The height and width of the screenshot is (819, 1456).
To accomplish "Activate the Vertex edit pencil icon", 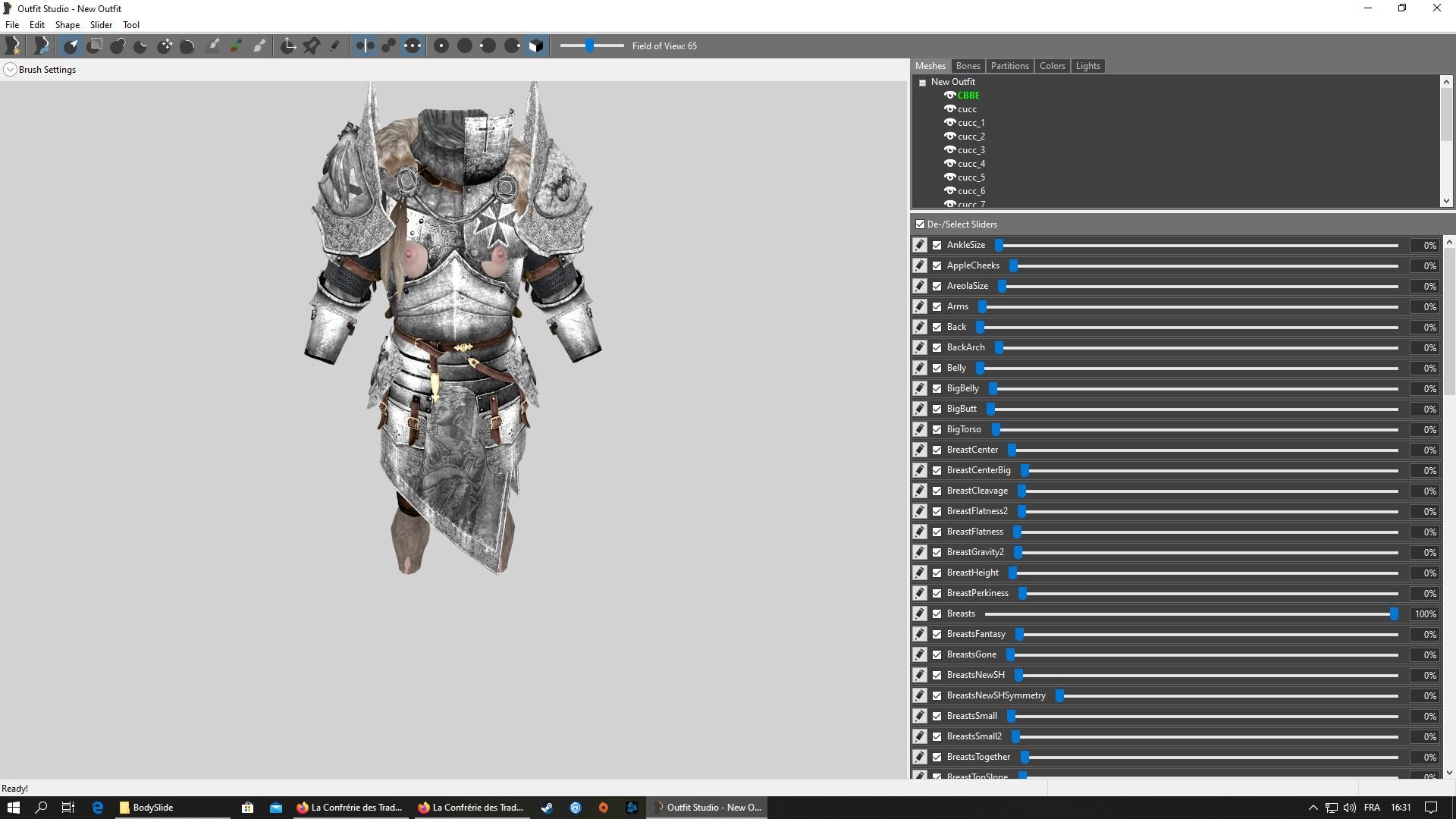I will tap(334, 46).
